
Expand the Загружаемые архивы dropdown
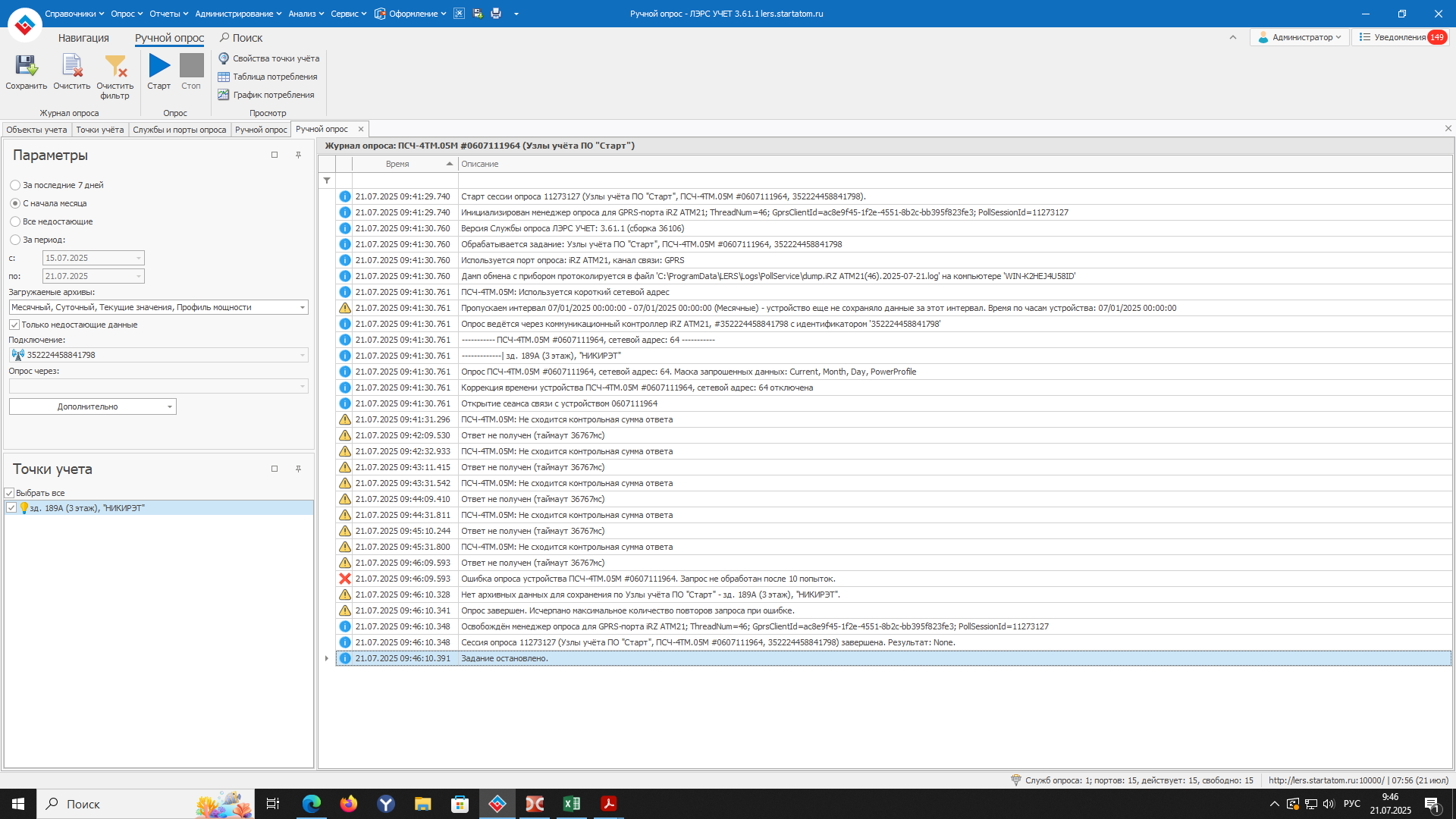[302, 307]
